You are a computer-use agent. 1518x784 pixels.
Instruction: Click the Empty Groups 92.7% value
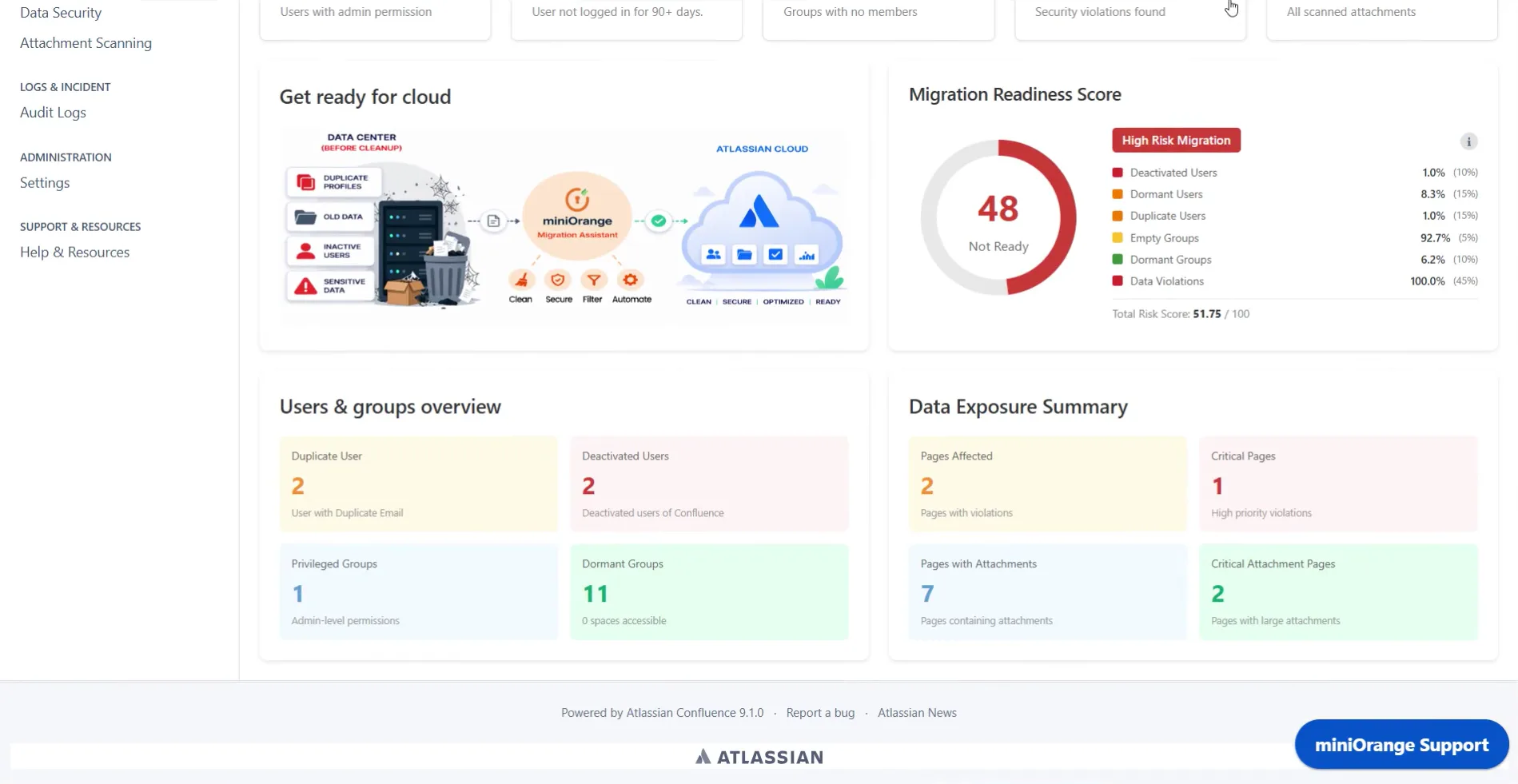[1435, 238]
